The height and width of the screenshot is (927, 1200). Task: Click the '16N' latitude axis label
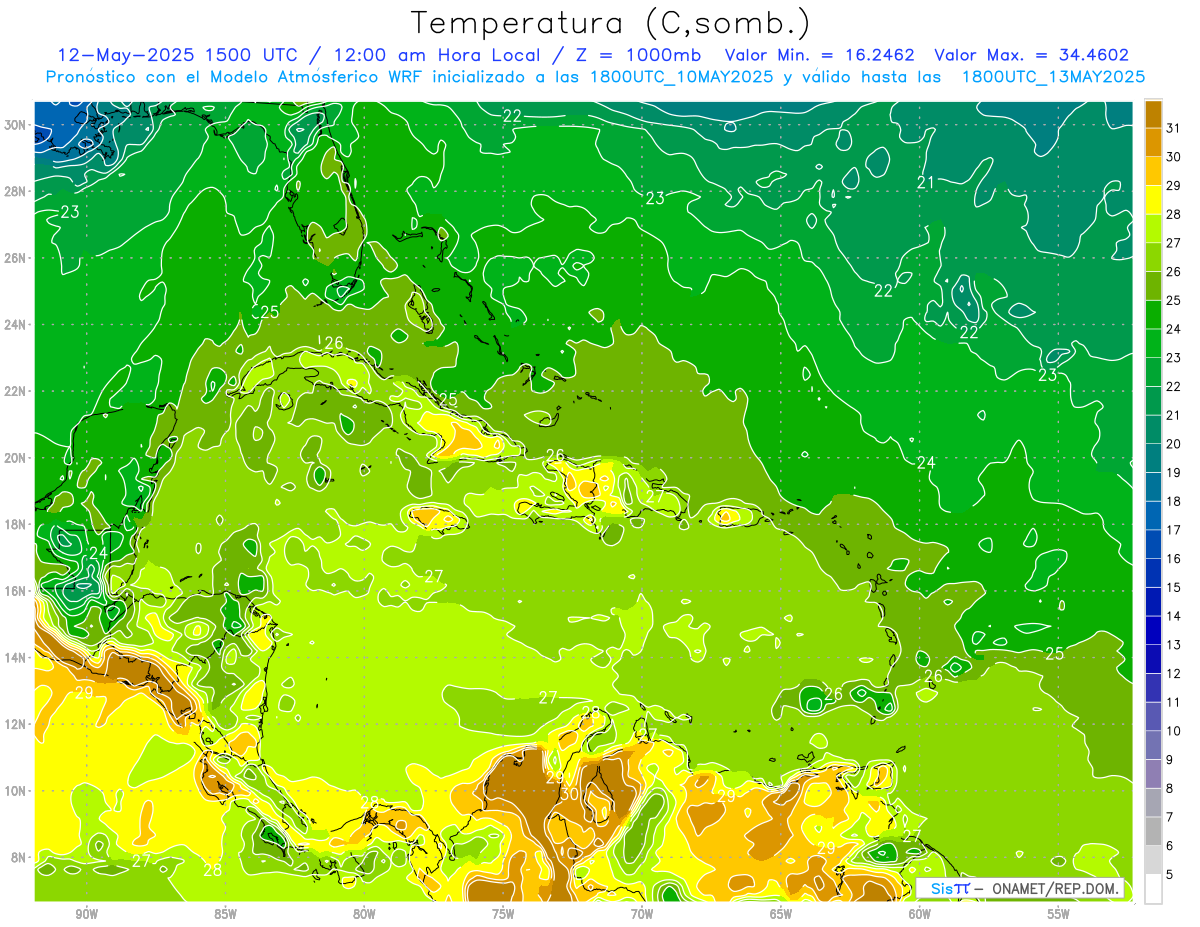(16, 591)
